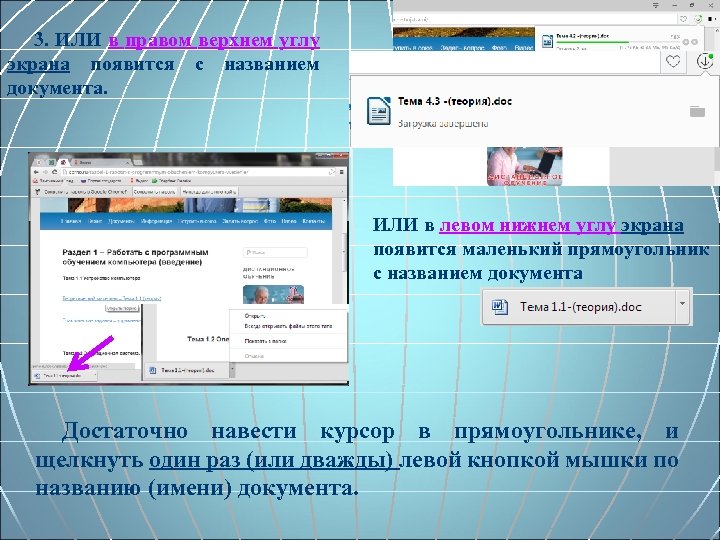Open Opera tab menu icon in the title bar
This screenshot has width=720, height=540.
(656, 5)
